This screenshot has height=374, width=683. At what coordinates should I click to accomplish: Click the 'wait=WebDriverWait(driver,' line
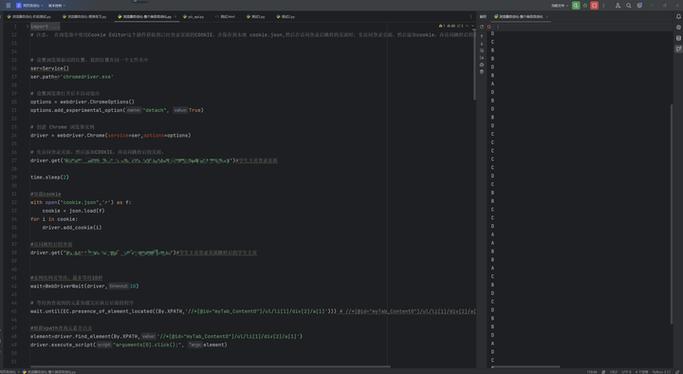click(x=85, y=286)
